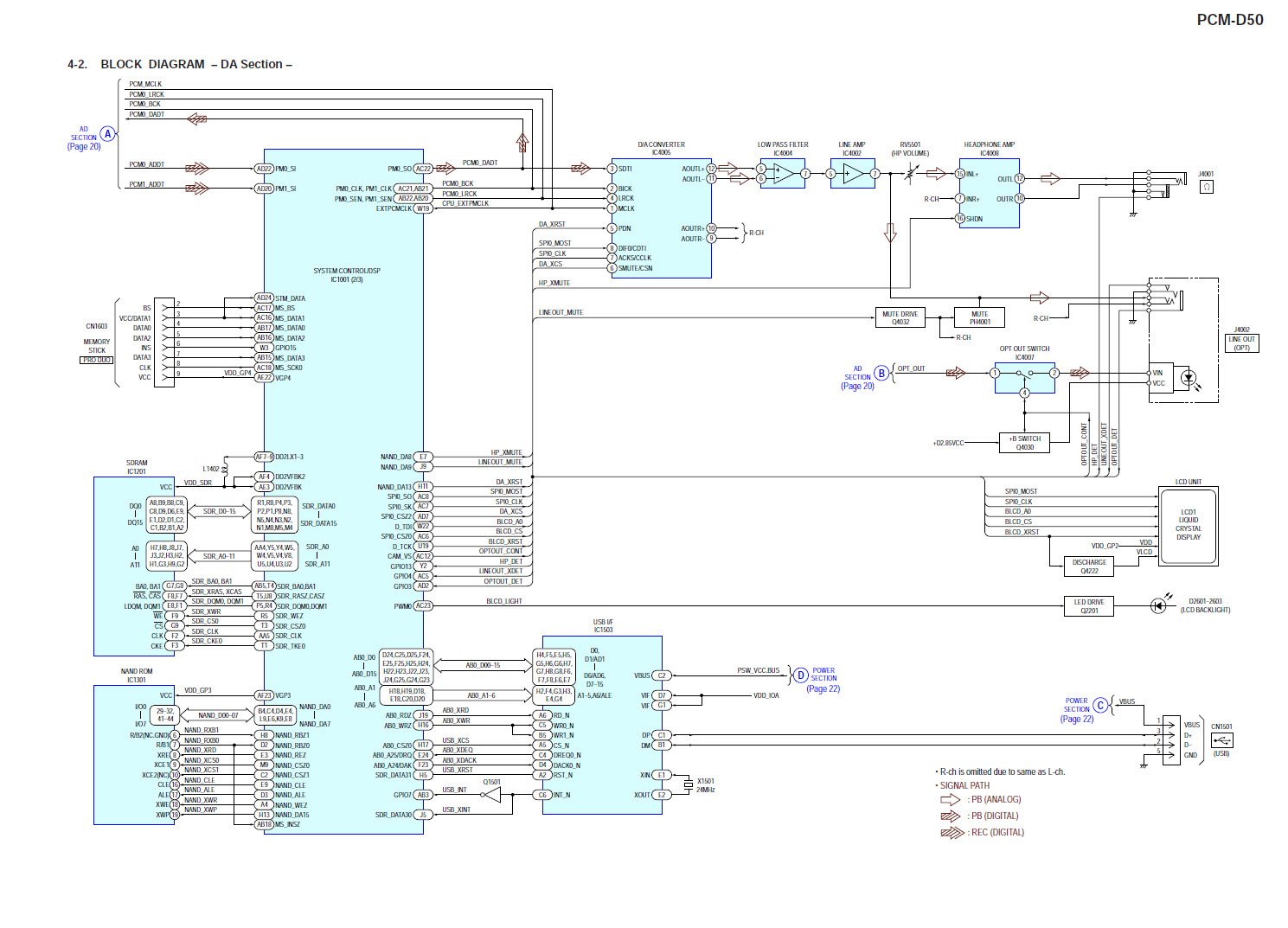The height and width of the screenshot is (928, 1288).
Task: Open the Page 22 link under connector C
Action: point(1077,720)
